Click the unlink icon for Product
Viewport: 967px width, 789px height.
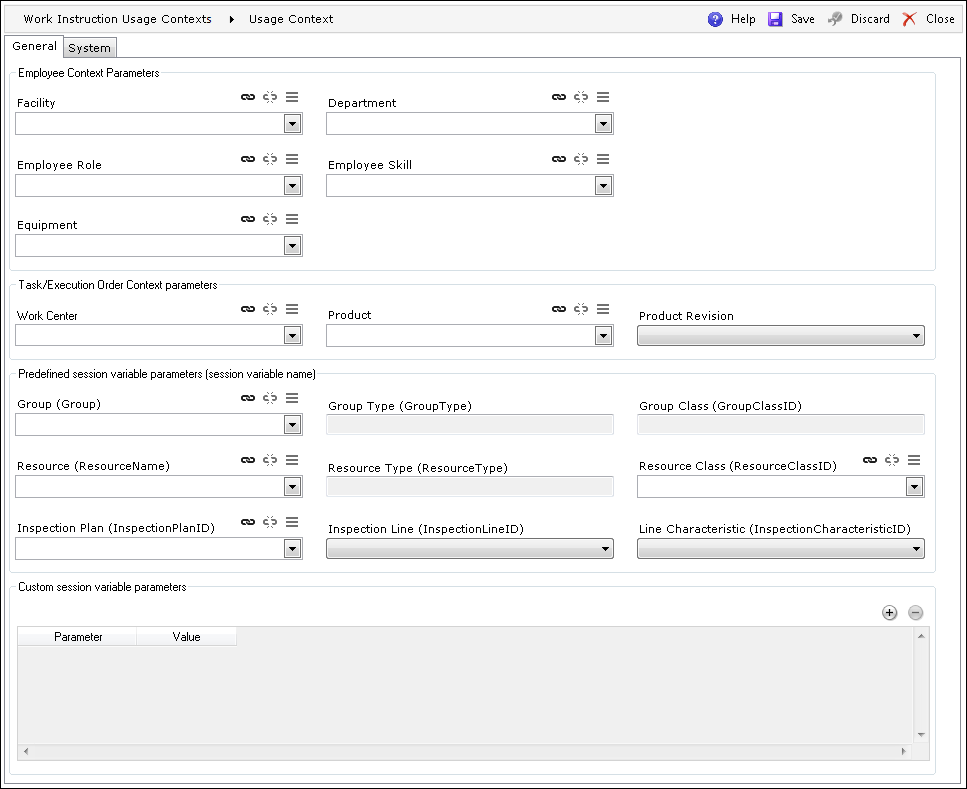(581, 309)
